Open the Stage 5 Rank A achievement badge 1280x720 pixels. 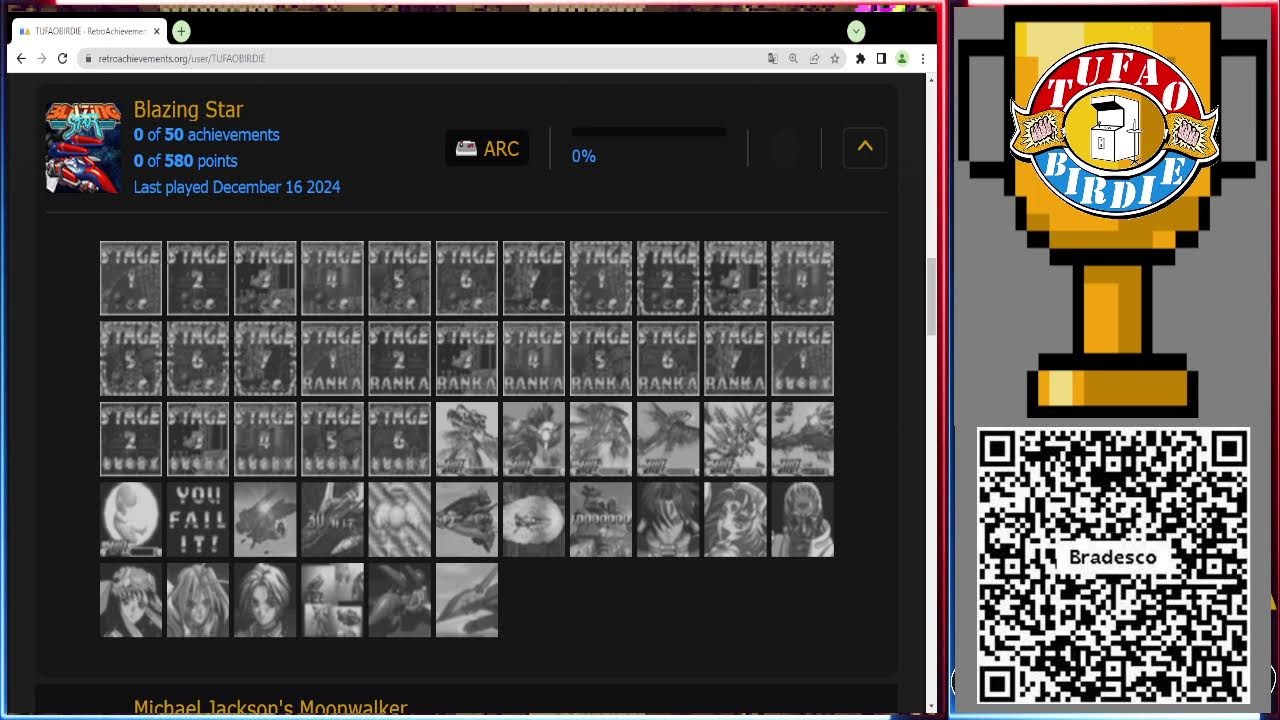pos(600,358)
